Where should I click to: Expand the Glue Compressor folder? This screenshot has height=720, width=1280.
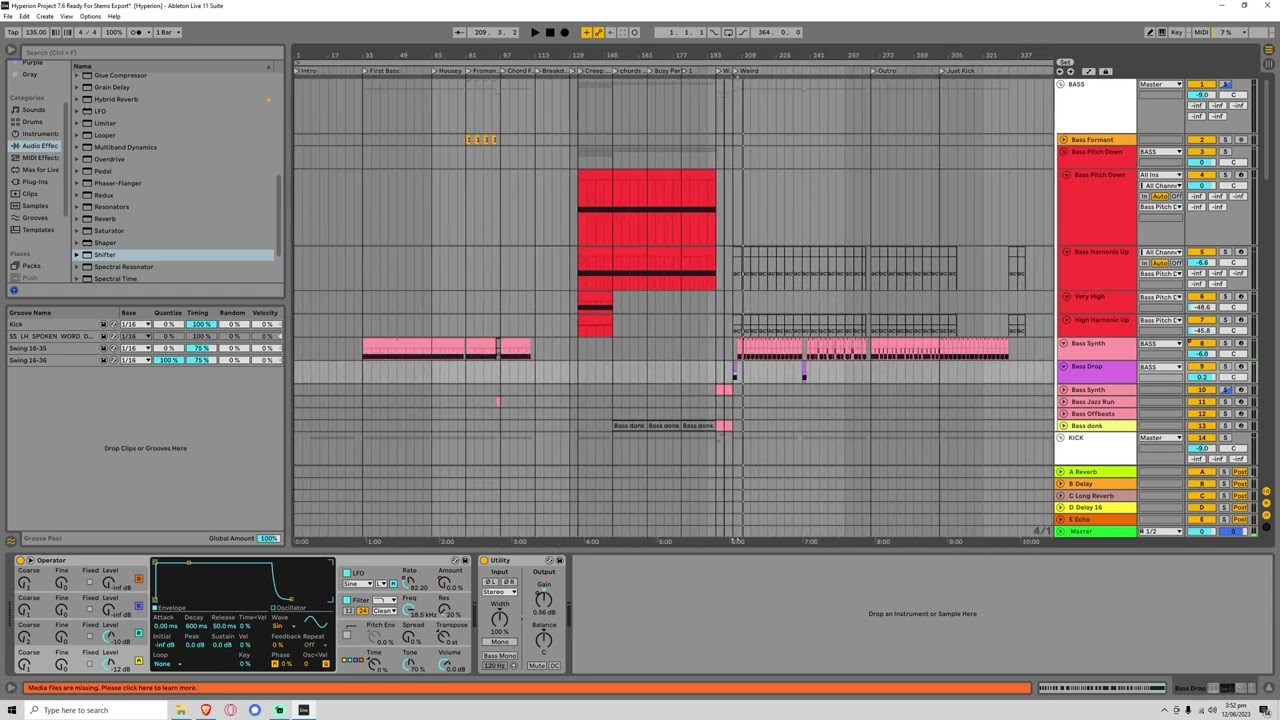tap(77, 75)
